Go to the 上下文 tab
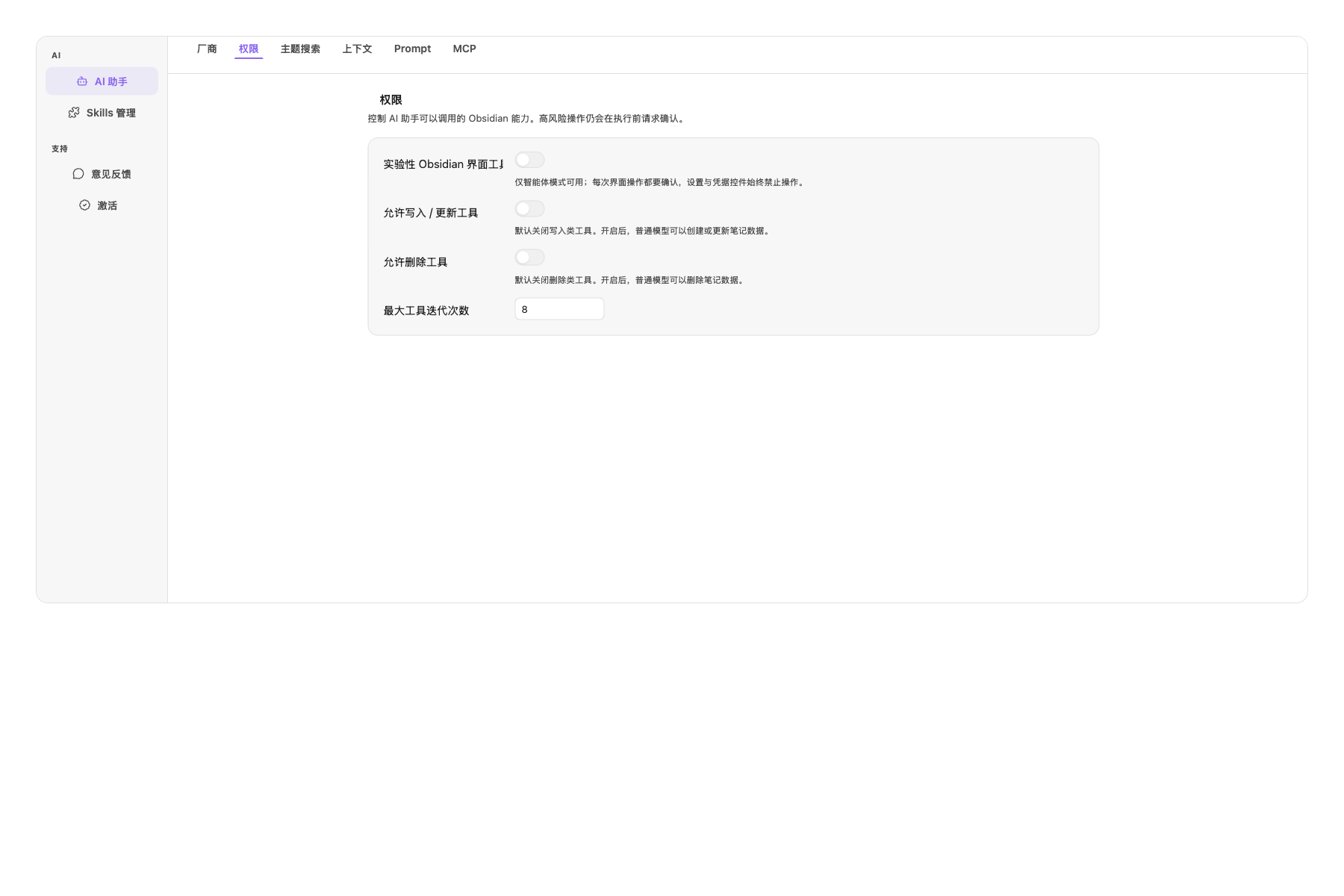This screenshot has width=1344, height=896. (x=357, y=49)
